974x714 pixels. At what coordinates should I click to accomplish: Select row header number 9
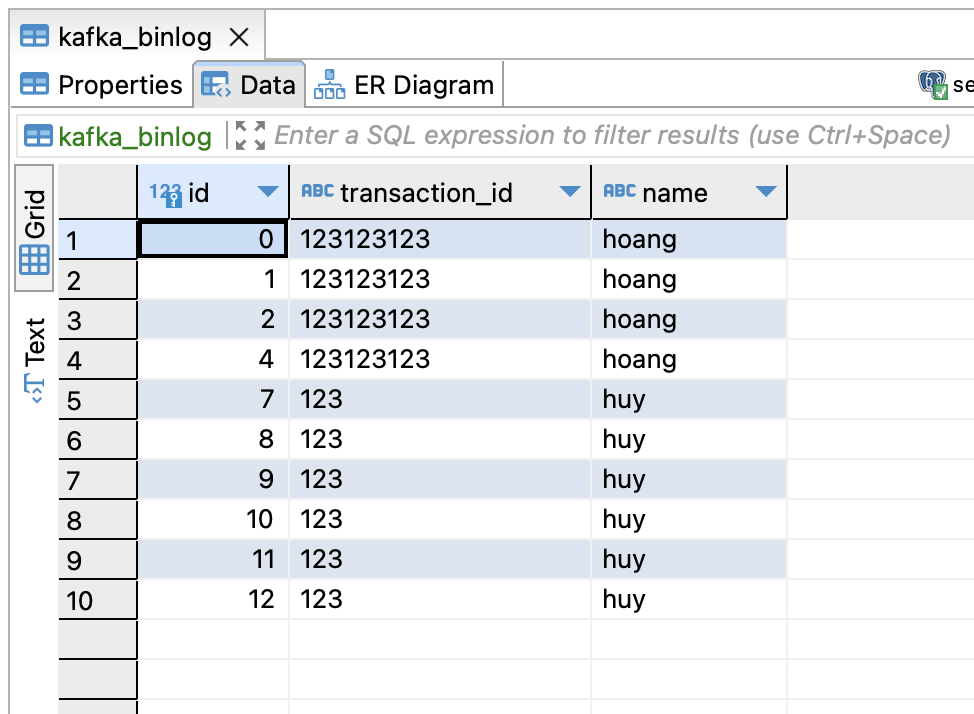click(98, 560)
